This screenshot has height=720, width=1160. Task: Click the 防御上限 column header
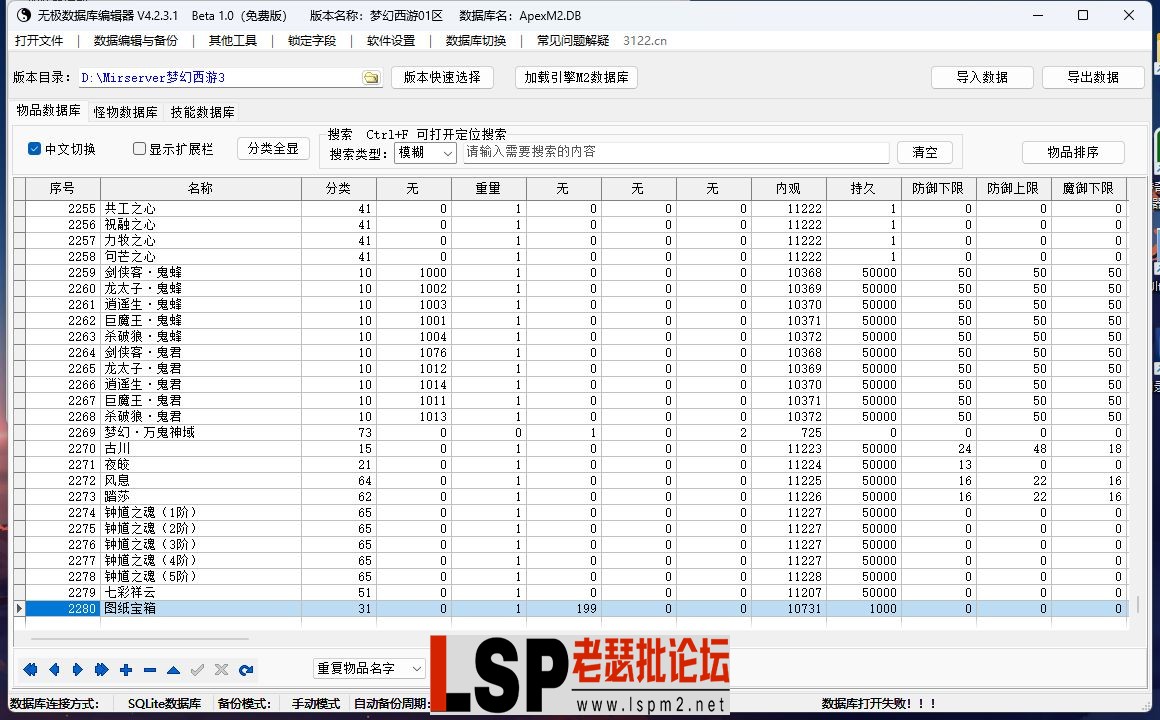coord(1014,189)
